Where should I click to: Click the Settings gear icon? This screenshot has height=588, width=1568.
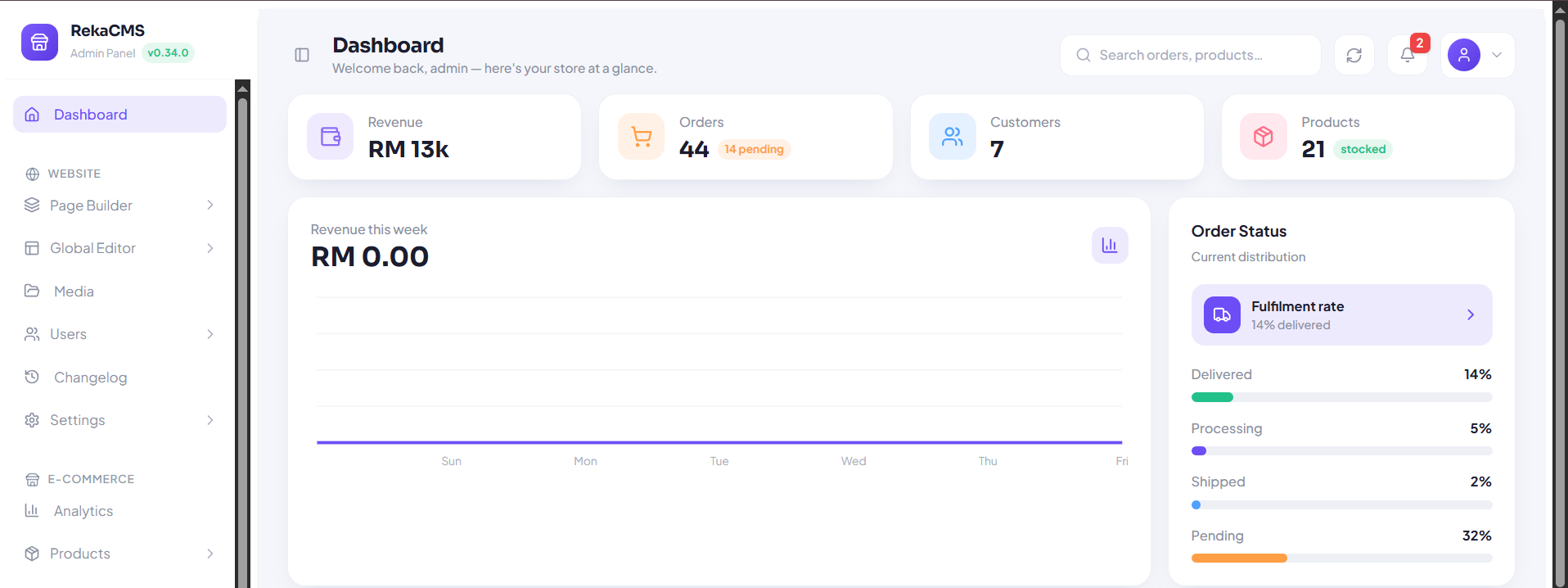point(32,420)
